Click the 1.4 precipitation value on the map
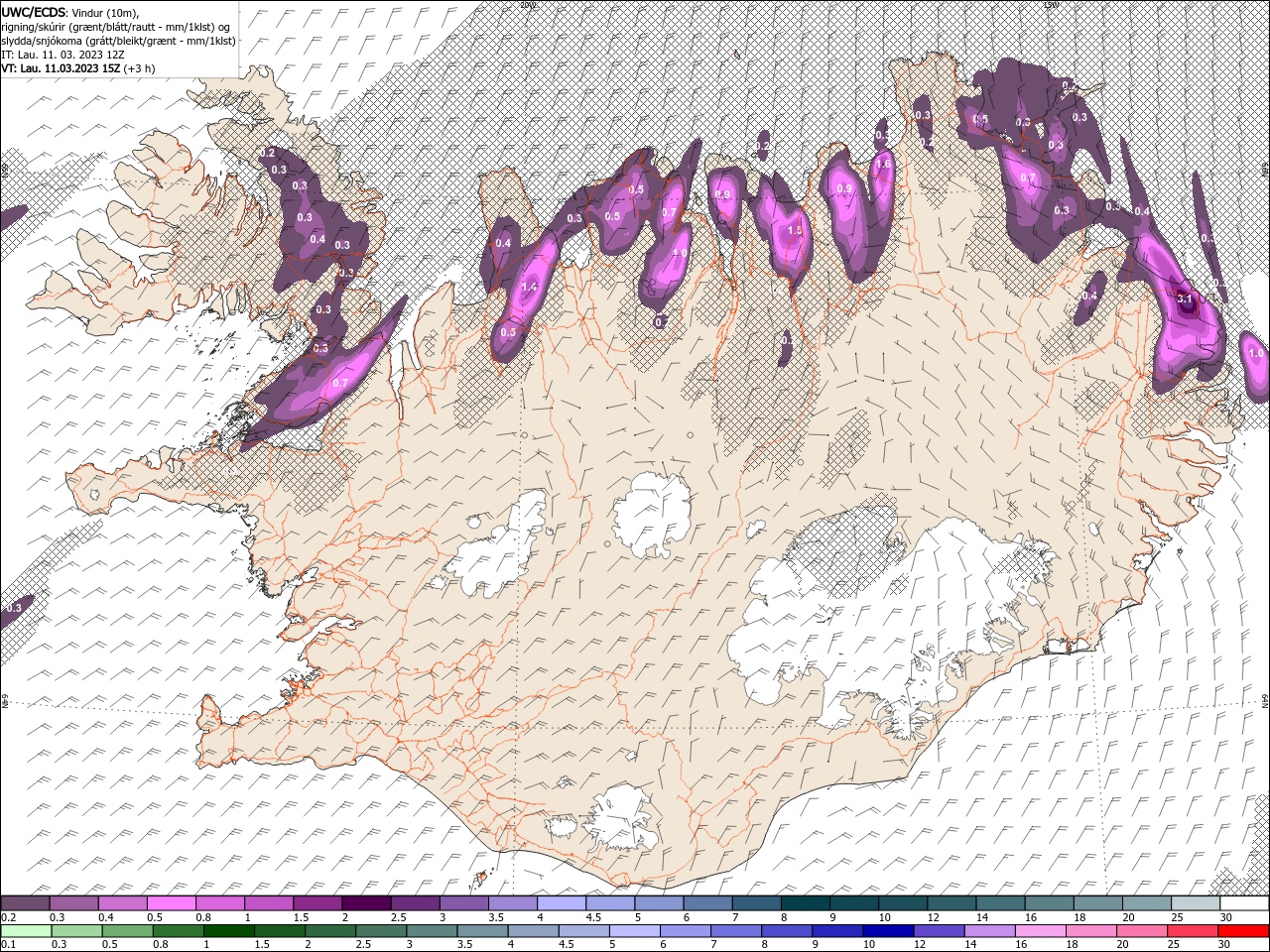Image resolution: width=1270 pixels, height=952 pixels. 530,288
